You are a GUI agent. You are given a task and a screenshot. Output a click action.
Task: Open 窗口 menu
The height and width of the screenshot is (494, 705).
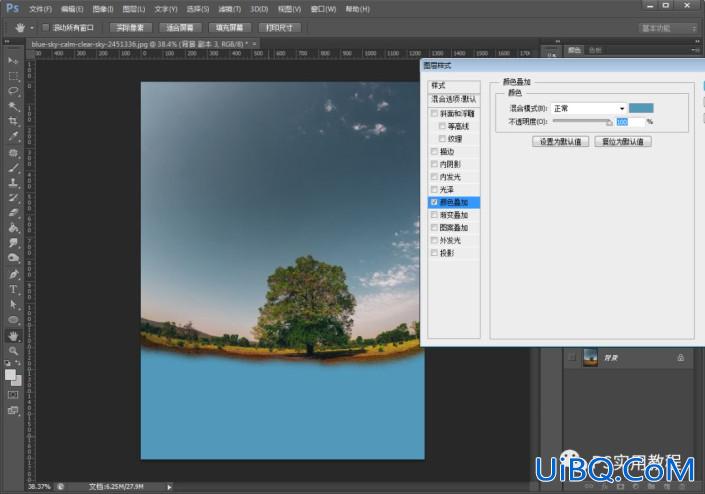pos(323,9)
